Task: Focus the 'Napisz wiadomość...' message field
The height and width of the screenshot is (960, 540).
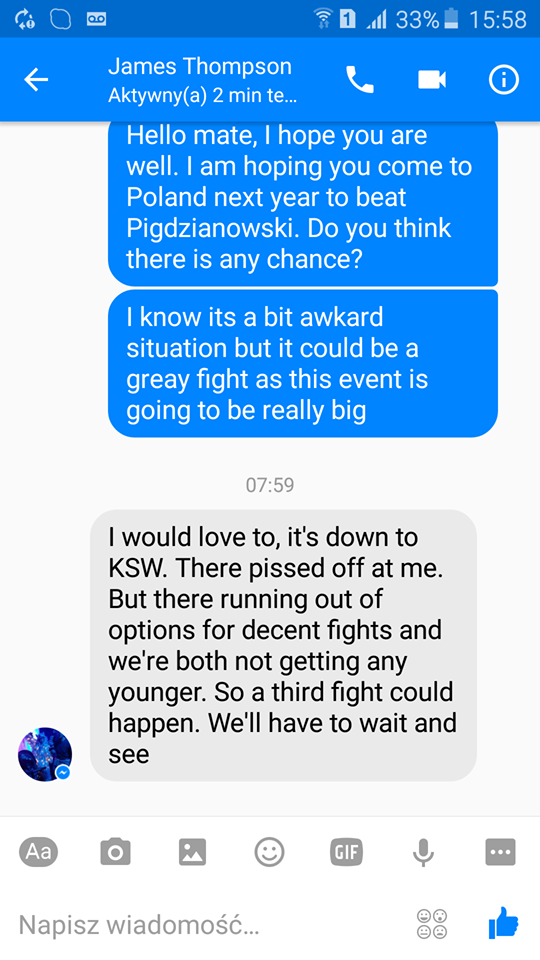Action: 208,924
